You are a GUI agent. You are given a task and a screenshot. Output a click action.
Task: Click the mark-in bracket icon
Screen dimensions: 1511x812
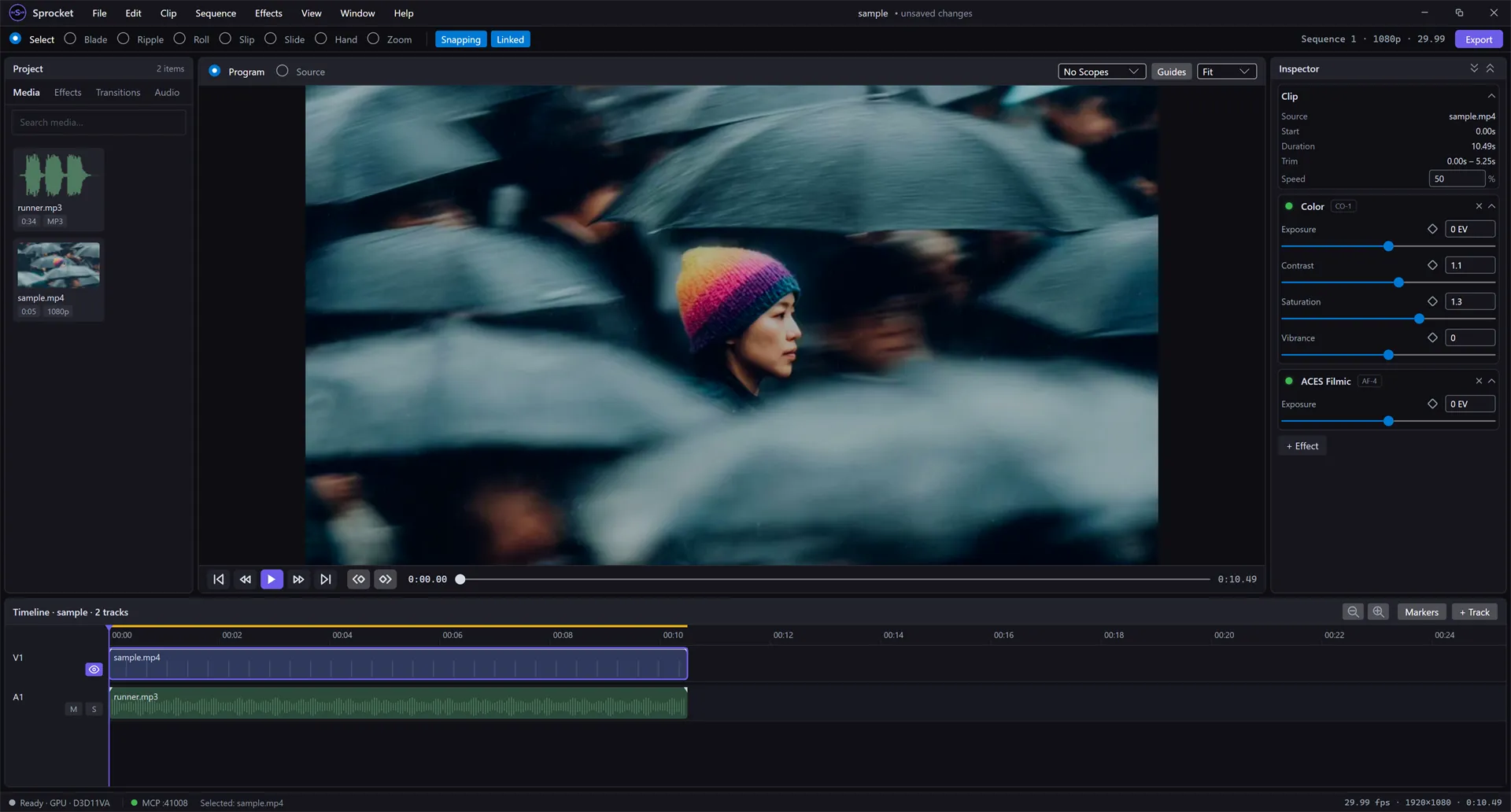tap(359, 579)
